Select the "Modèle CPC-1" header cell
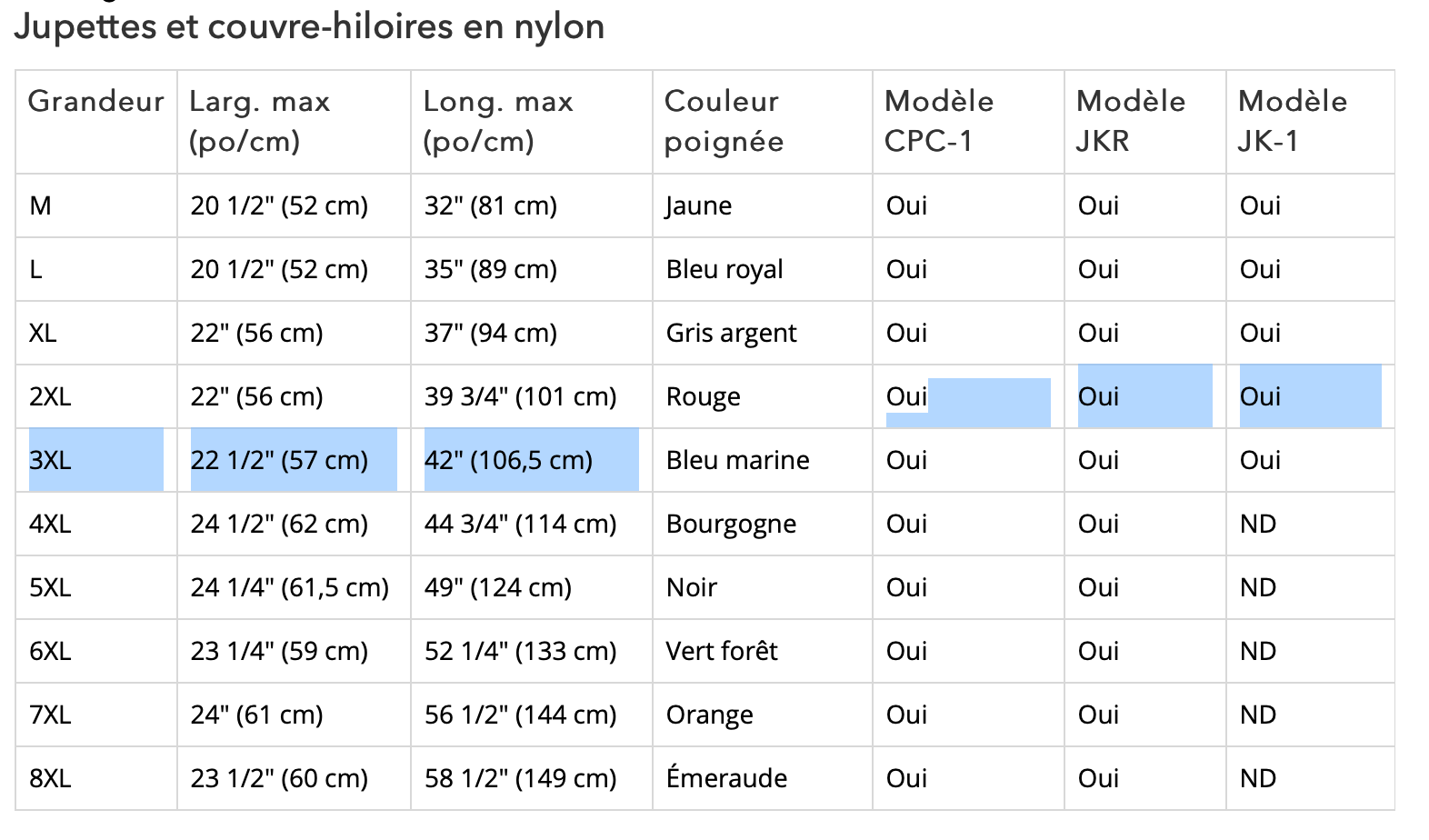Screen dimensions: 1429x840 point(938,121)
